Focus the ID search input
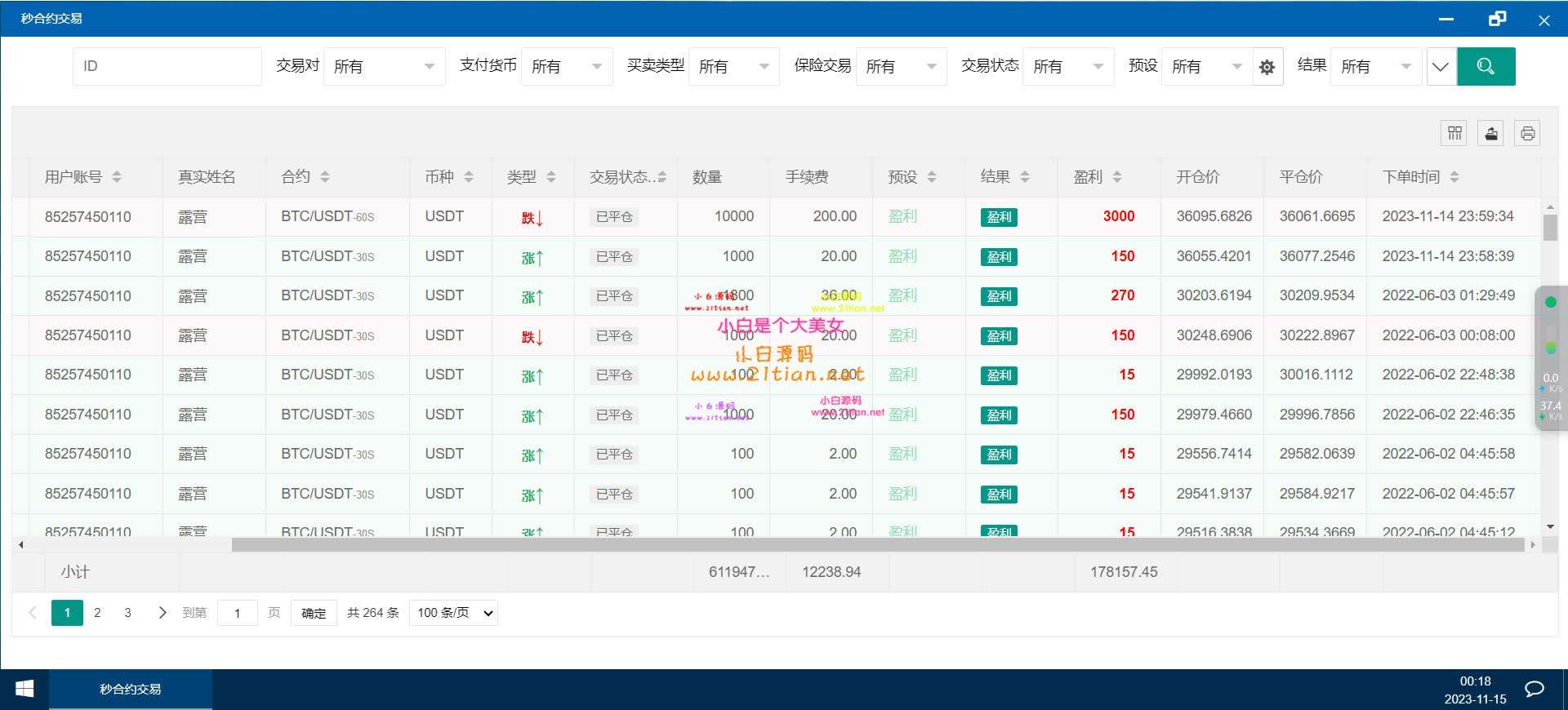 coord(167,66)
